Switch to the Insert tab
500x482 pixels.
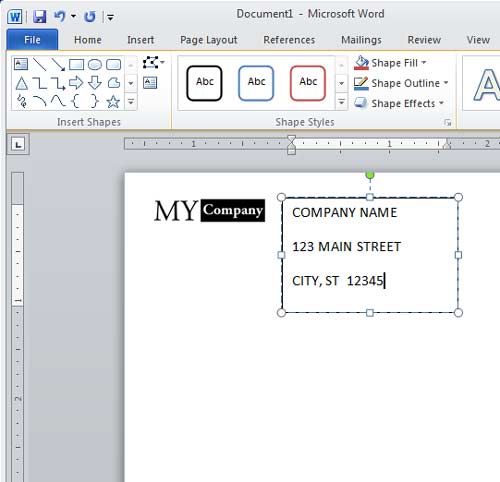(140, 40)
